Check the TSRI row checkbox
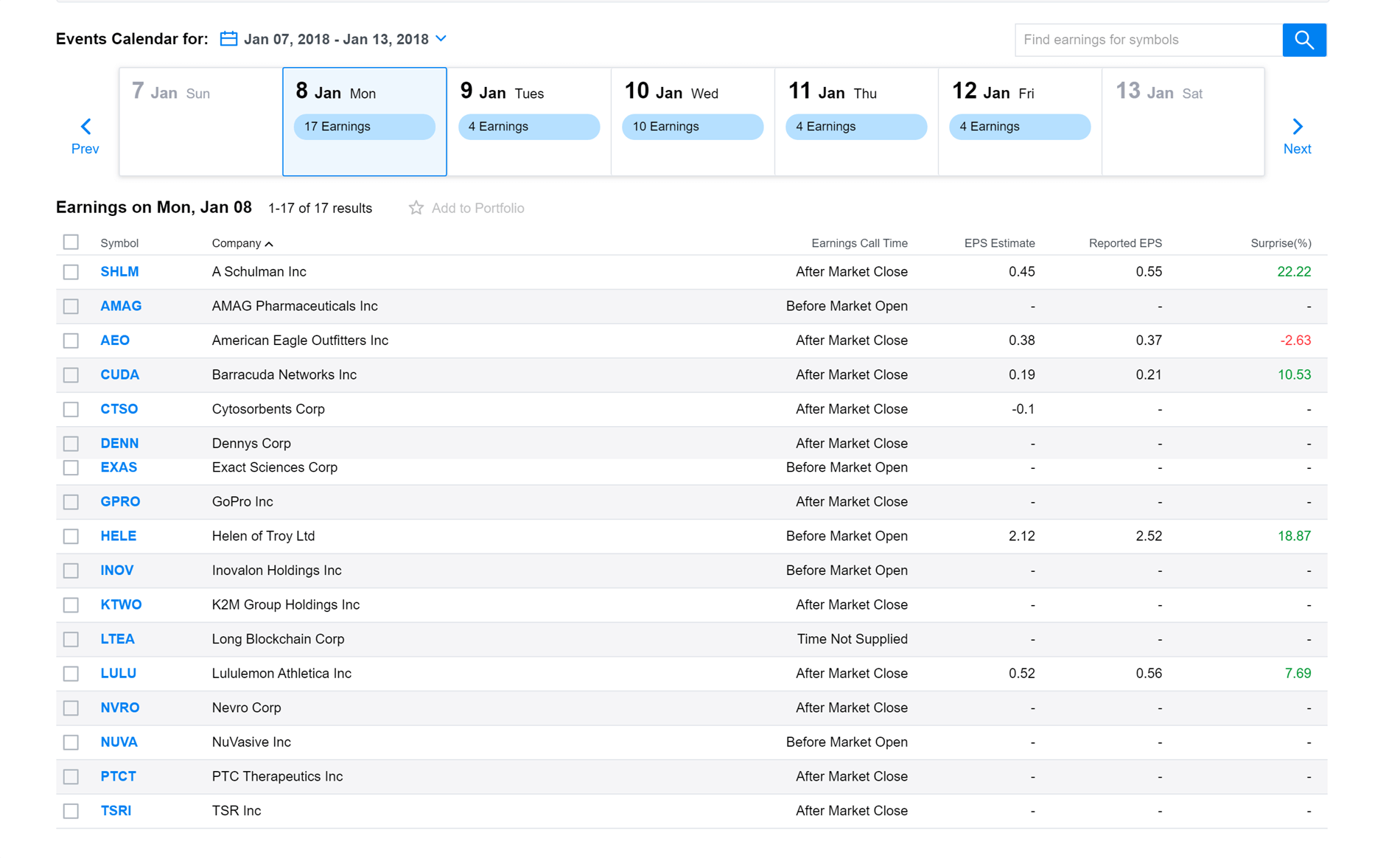 point(71,811)
